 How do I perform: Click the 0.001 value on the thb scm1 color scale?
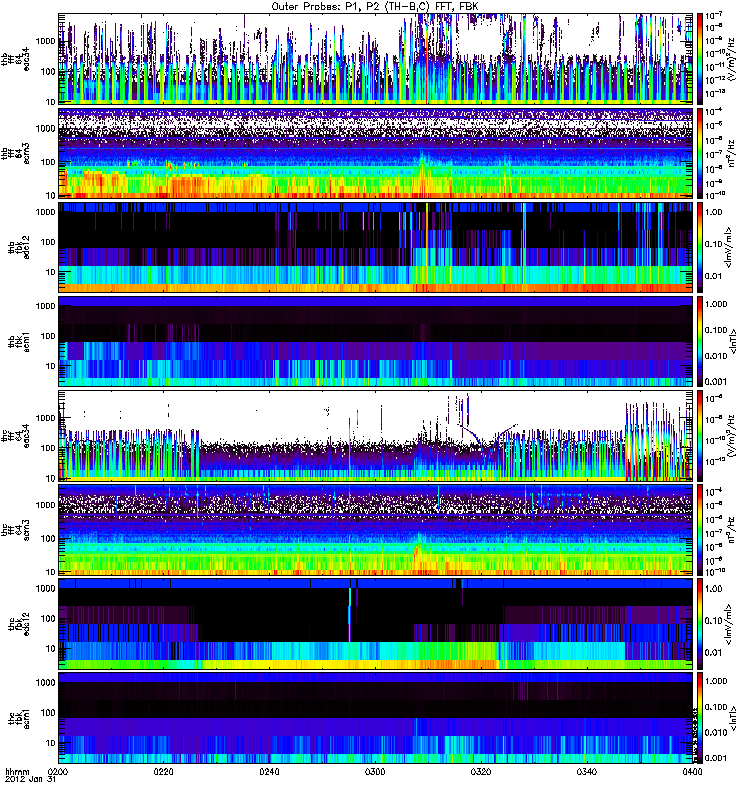716,382
